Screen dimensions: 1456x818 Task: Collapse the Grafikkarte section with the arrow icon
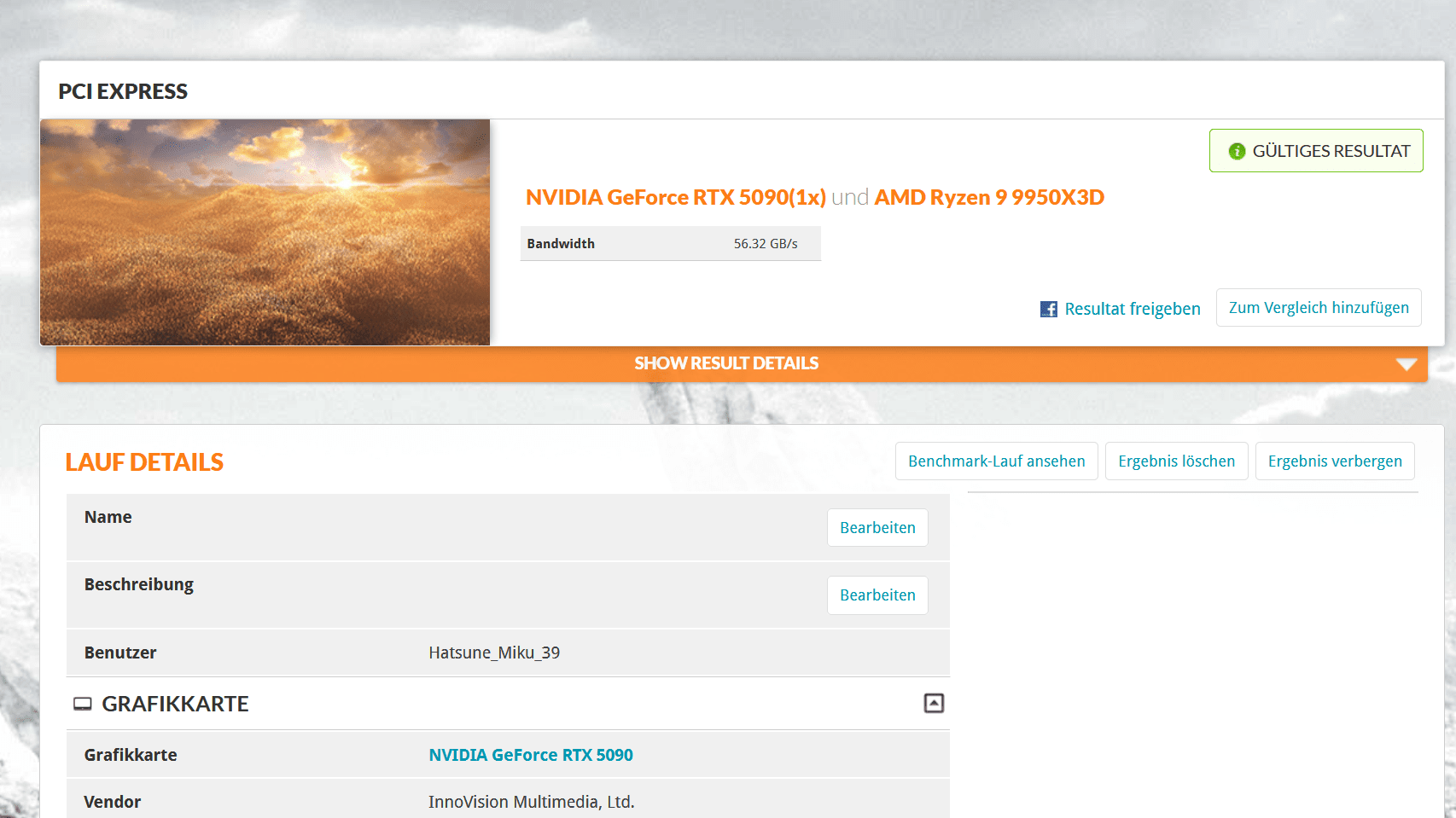(x=934, y=703)
